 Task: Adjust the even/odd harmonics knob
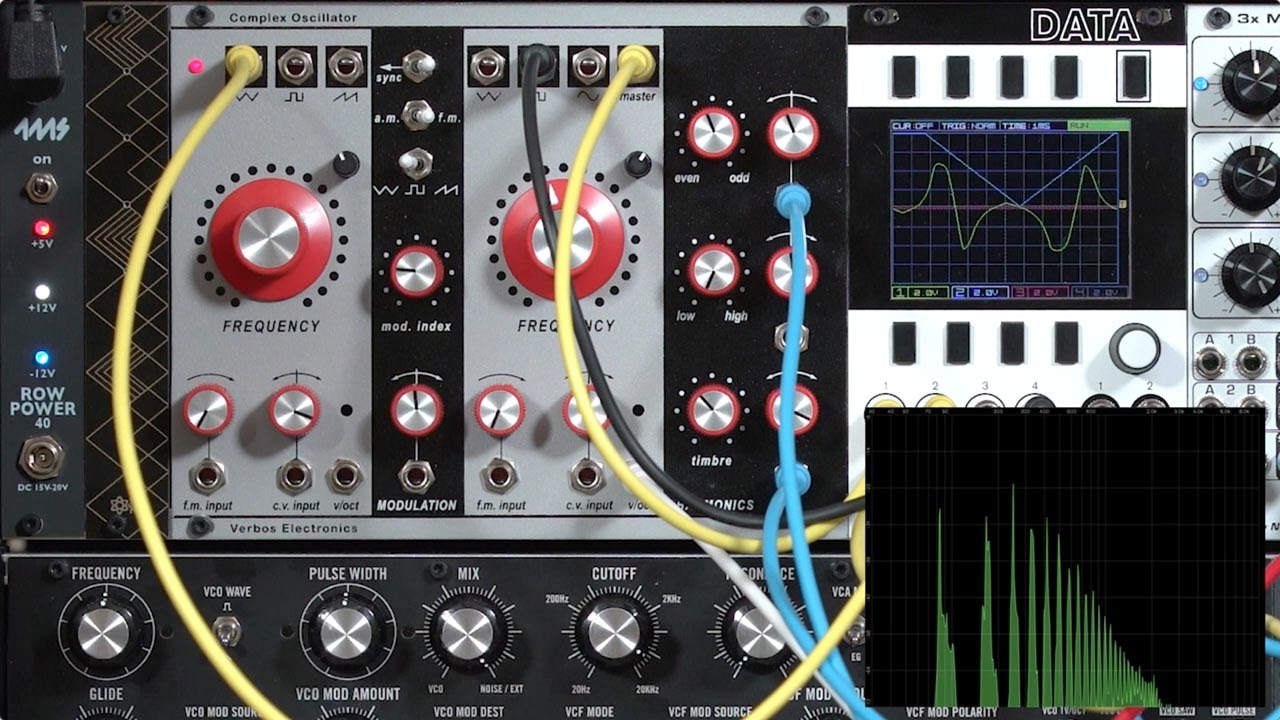[x=713, y=133]
